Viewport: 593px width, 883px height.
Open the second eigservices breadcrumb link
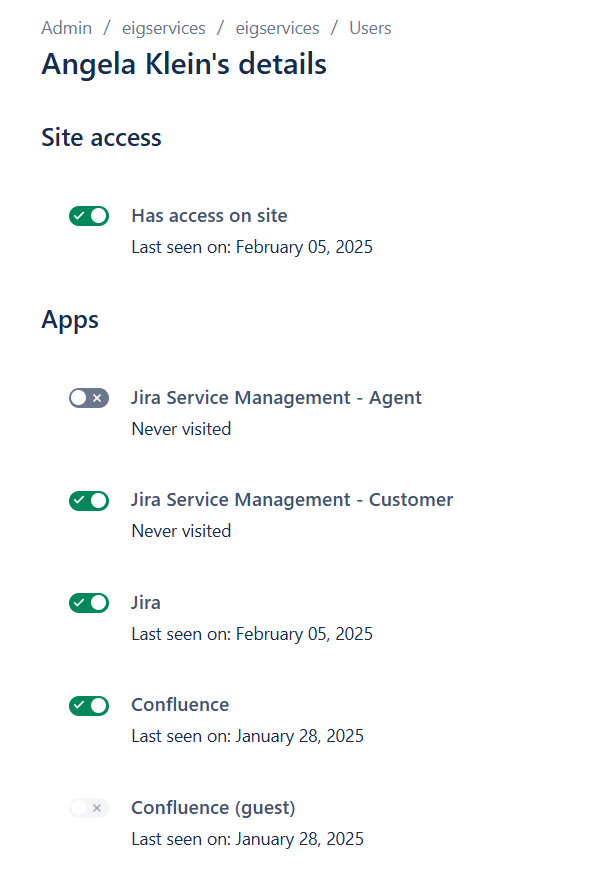(x=277, y=28)
